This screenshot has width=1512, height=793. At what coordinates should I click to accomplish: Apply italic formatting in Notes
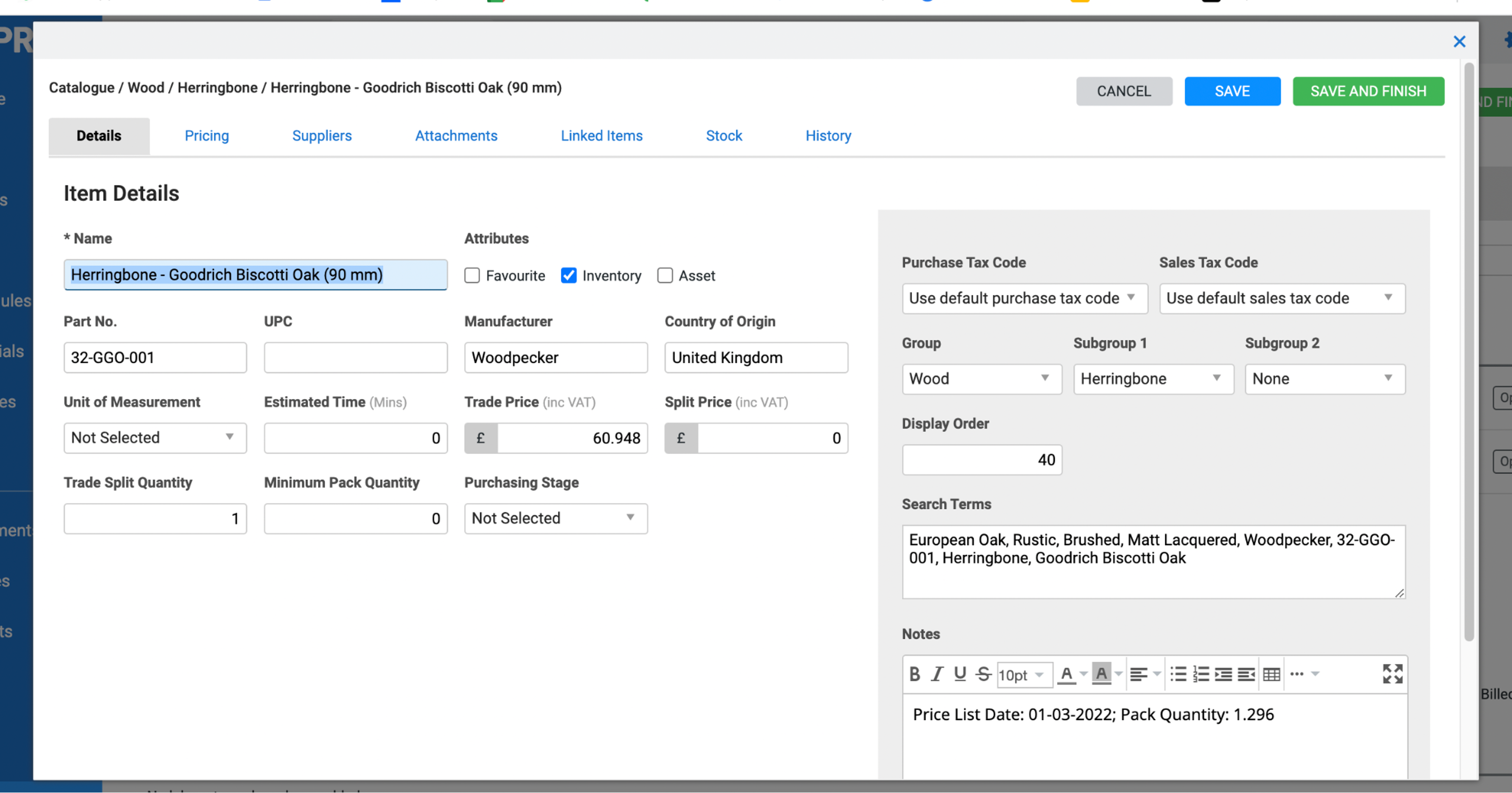(937, 674)
